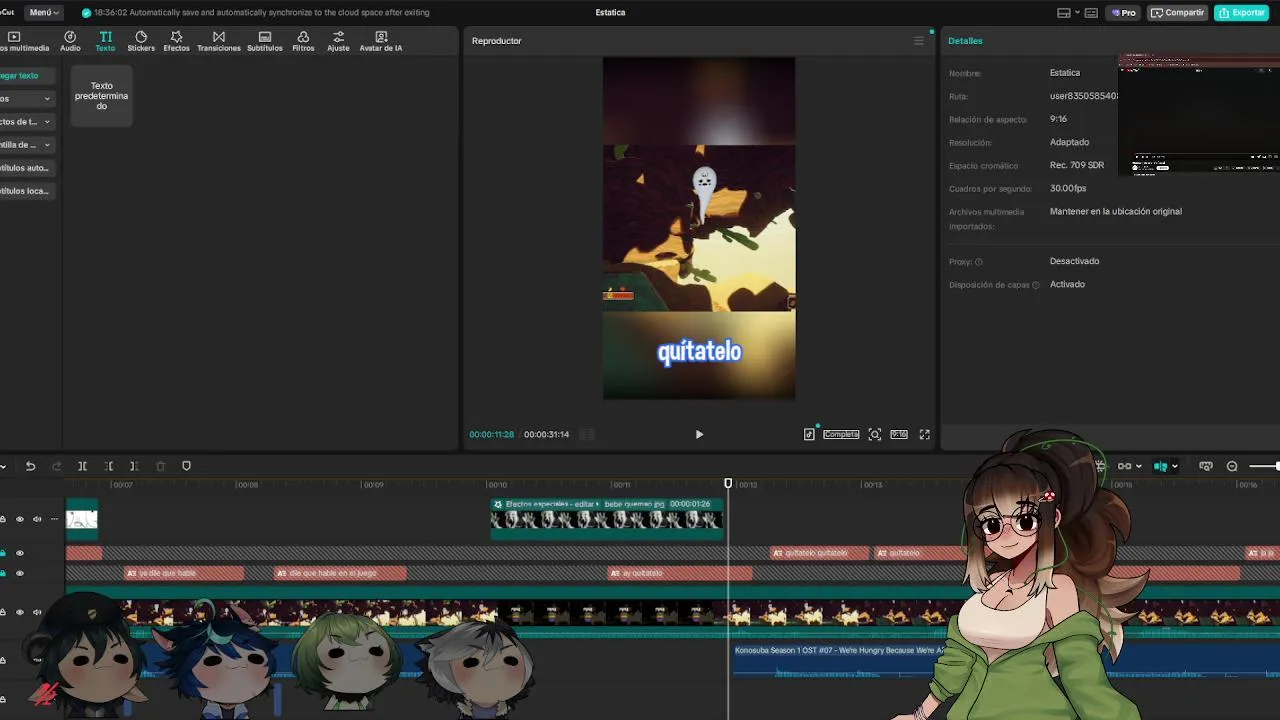This screenshot has height=720, width=1280.
Task: Open local subtitles option in sidebar
Action: (26, 191)
